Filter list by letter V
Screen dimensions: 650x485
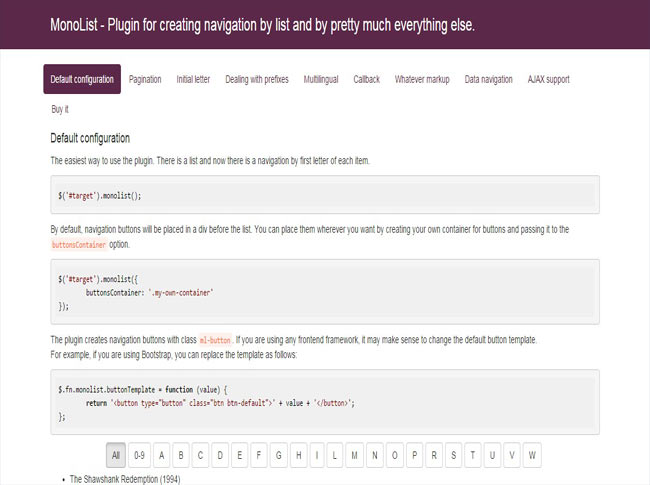click(512, 455)
